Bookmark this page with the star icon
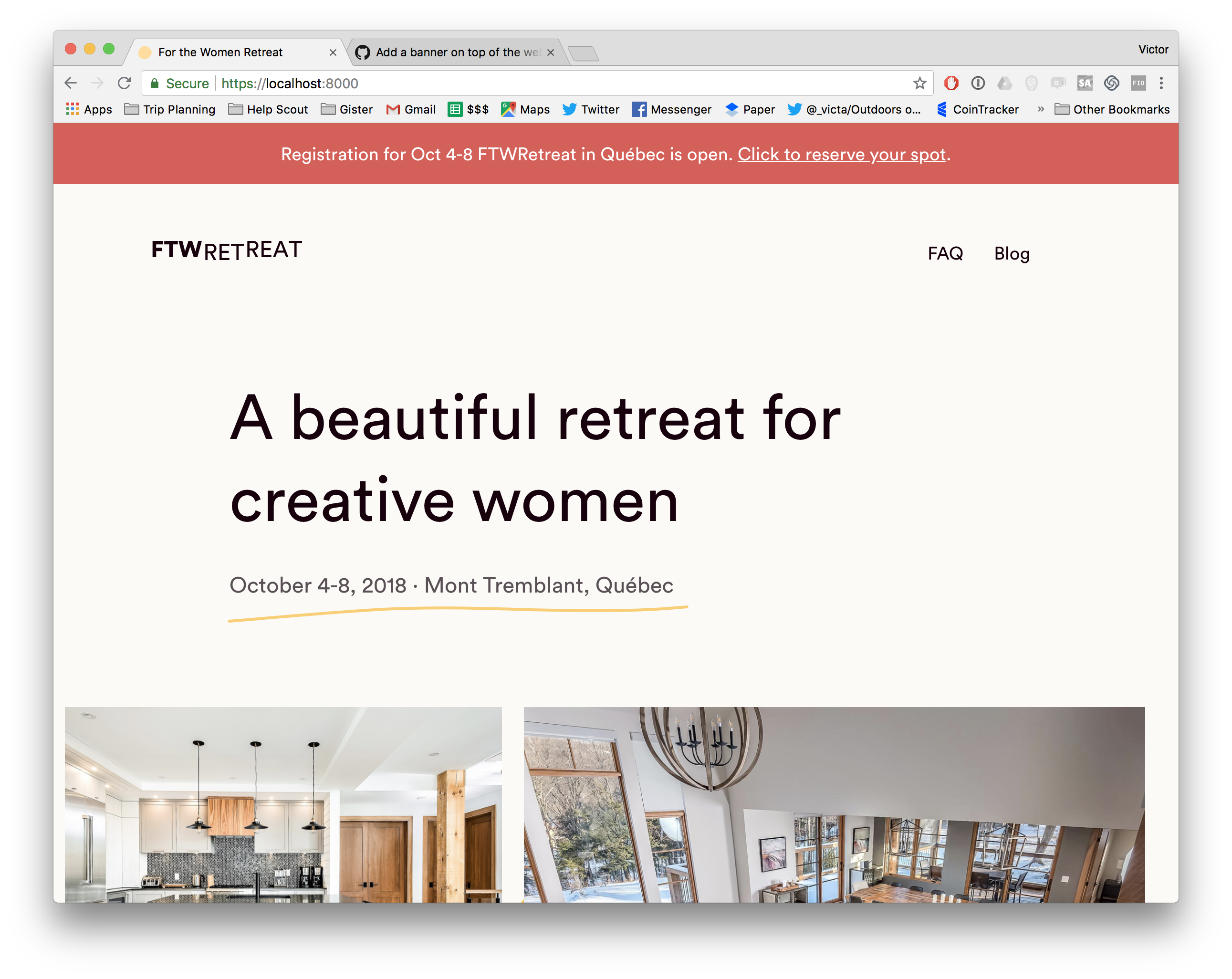 point(919,83)
